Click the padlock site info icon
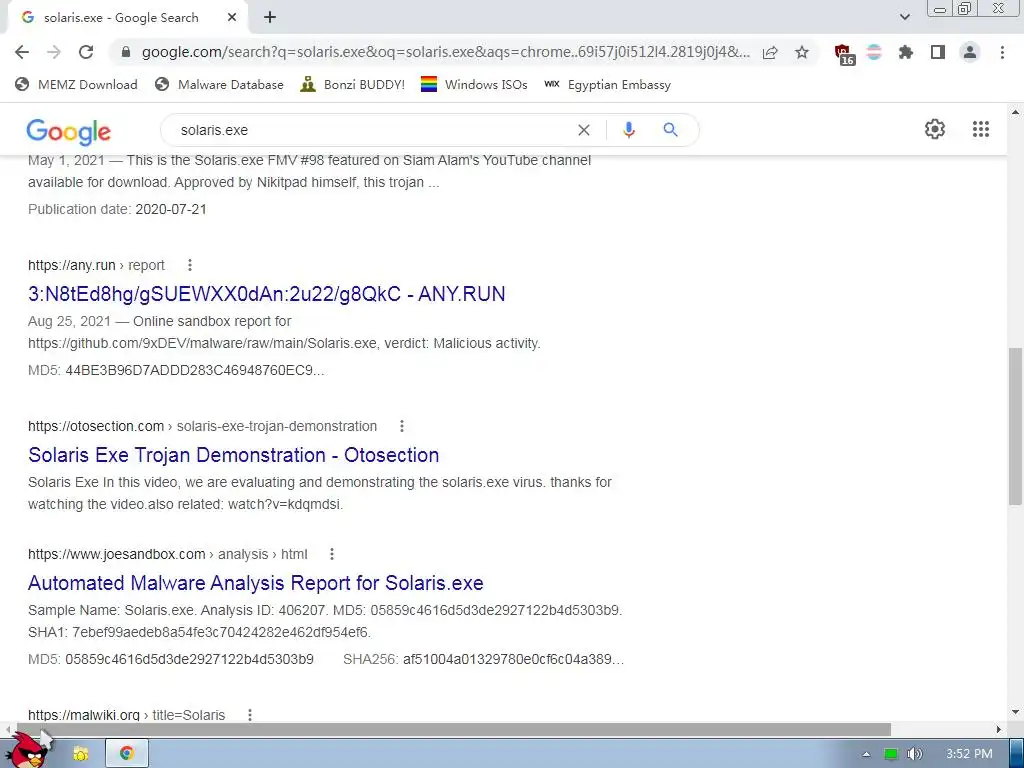The height and width of the screenshot is (768, 1024). point(126,52)
